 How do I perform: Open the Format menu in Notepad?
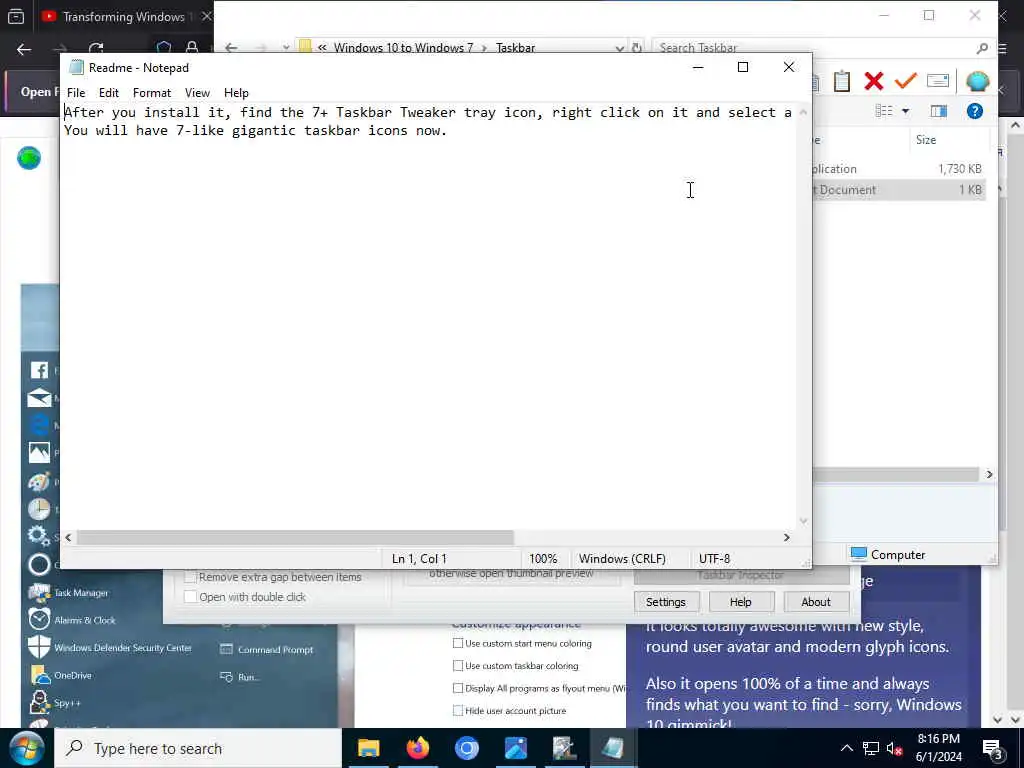152,93
